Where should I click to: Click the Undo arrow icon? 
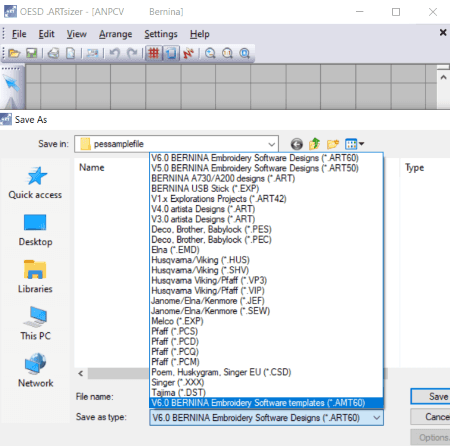(114, 53)
